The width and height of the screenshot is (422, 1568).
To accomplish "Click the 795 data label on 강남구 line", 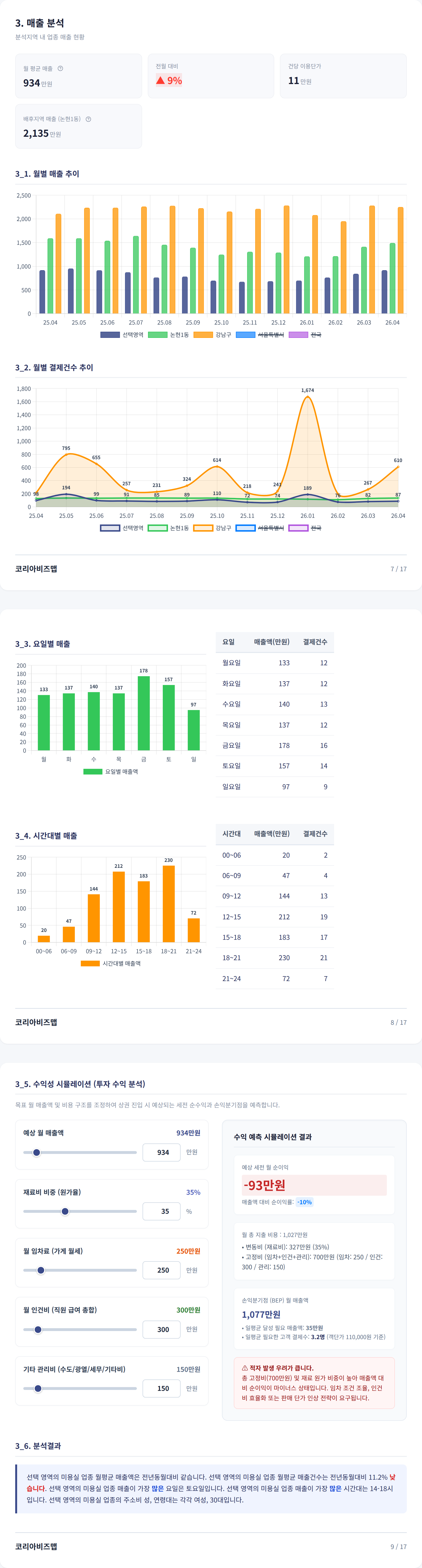I will point(66,448).
